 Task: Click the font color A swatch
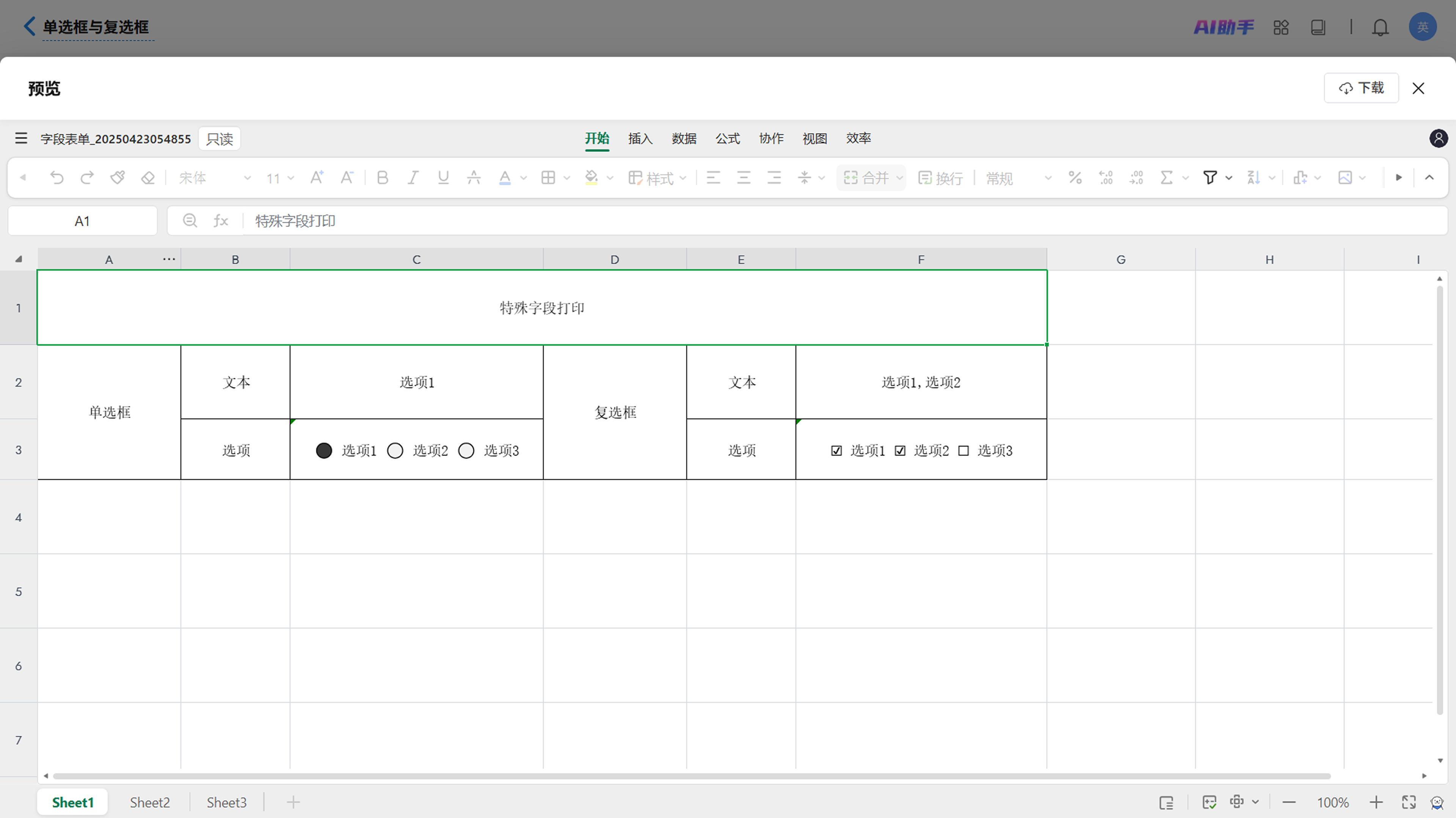[x=505, y=178]
